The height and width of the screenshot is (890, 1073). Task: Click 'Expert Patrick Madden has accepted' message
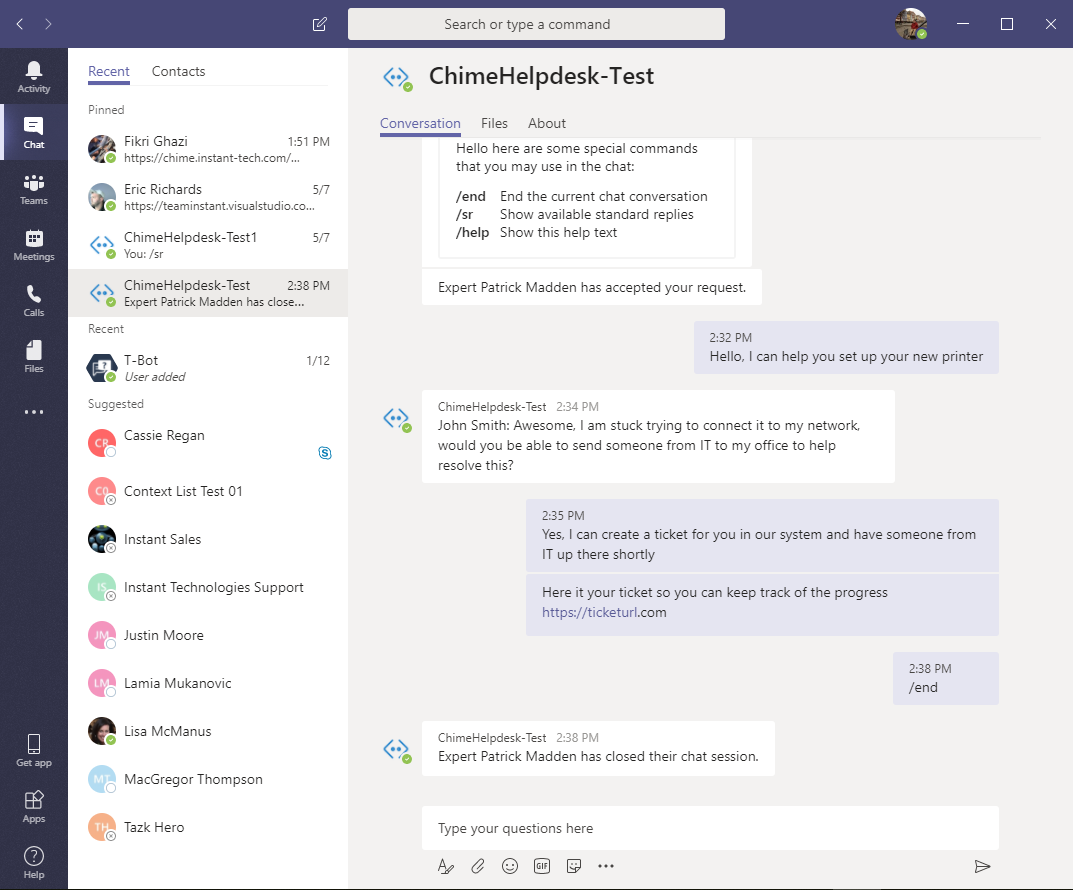[591, 287]
